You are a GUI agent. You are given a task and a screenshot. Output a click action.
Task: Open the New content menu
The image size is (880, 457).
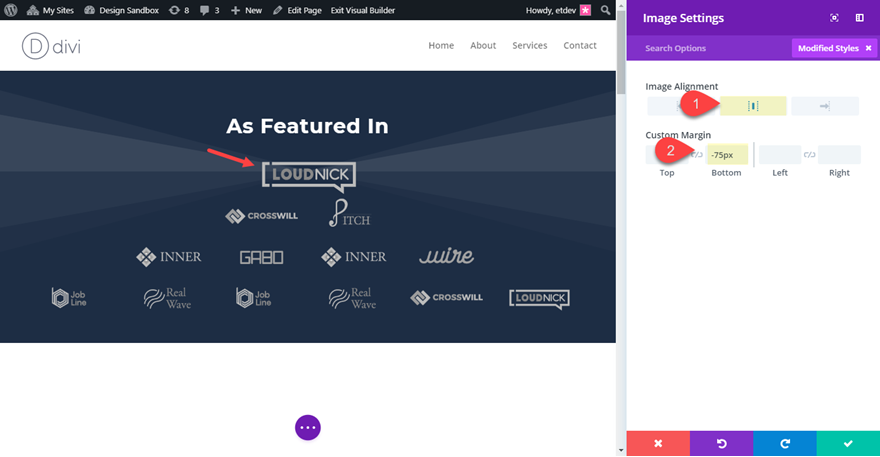click(246, 10)
